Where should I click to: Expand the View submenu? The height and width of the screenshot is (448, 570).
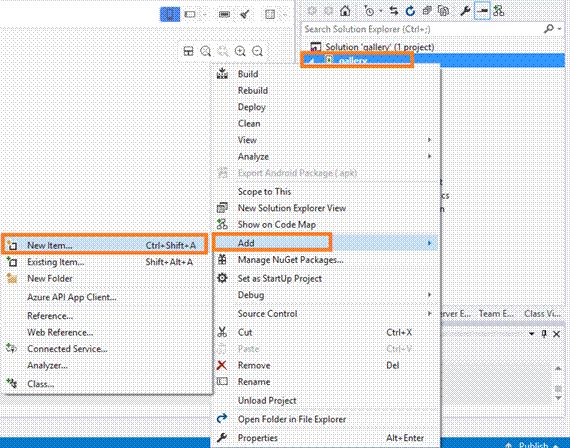[325, 140]
